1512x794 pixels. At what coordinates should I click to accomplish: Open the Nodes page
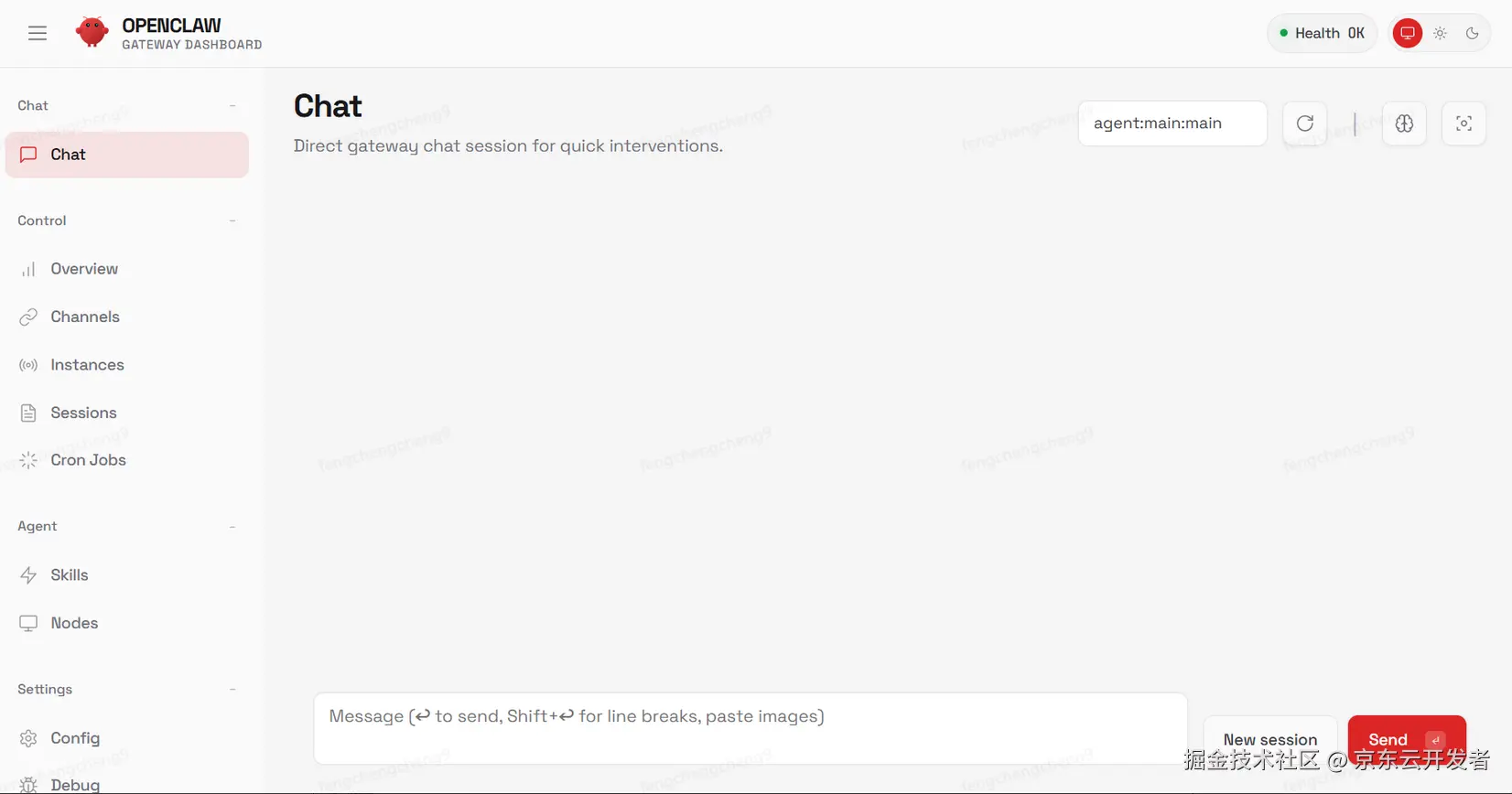[x=127, y=623]
